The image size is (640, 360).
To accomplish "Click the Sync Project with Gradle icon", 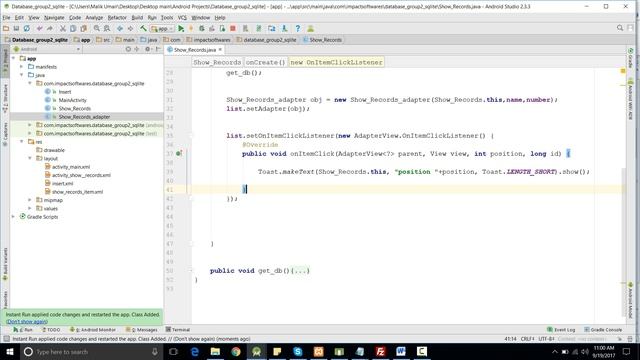I will tap(258, 29).
